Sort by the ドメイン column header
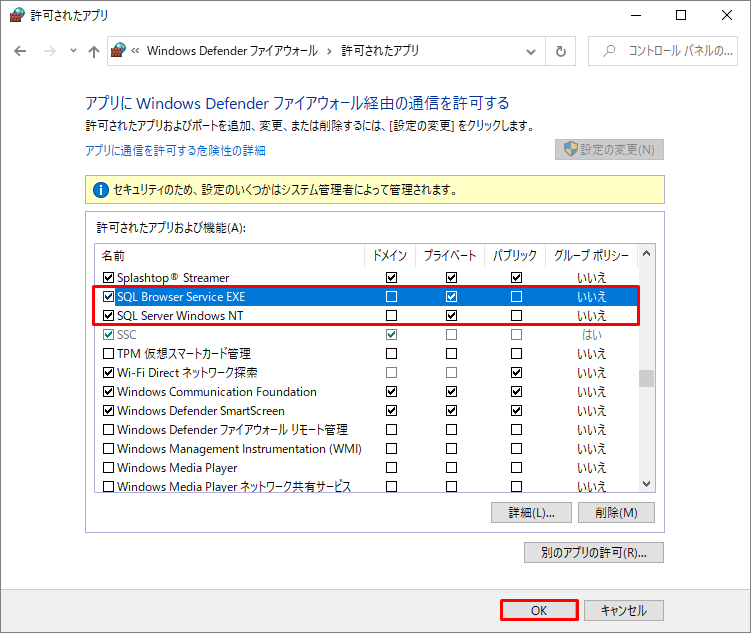Image resolution: width=751 pixels, height=633 pixels. tap(390, 256)
